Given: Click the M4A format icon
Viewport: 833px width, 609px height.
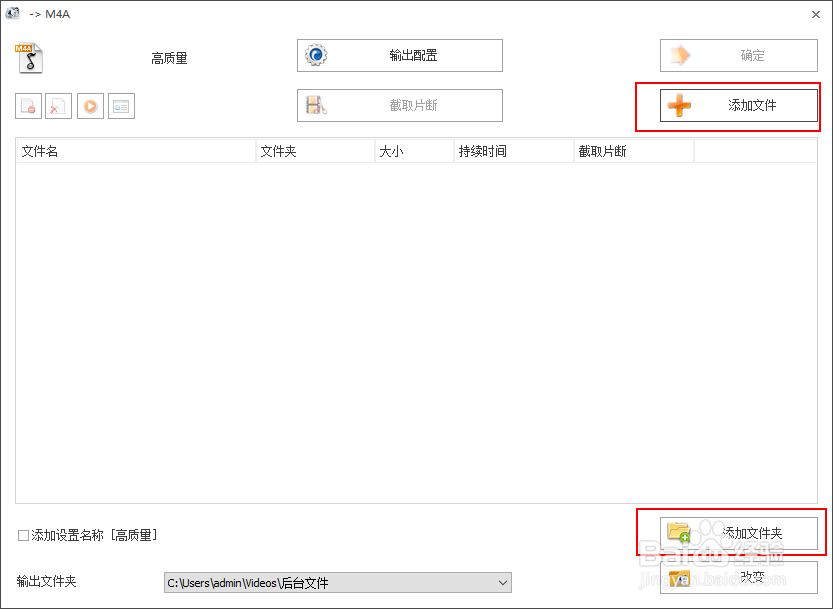Looking at the screenshot, I should tap(29, 58).
